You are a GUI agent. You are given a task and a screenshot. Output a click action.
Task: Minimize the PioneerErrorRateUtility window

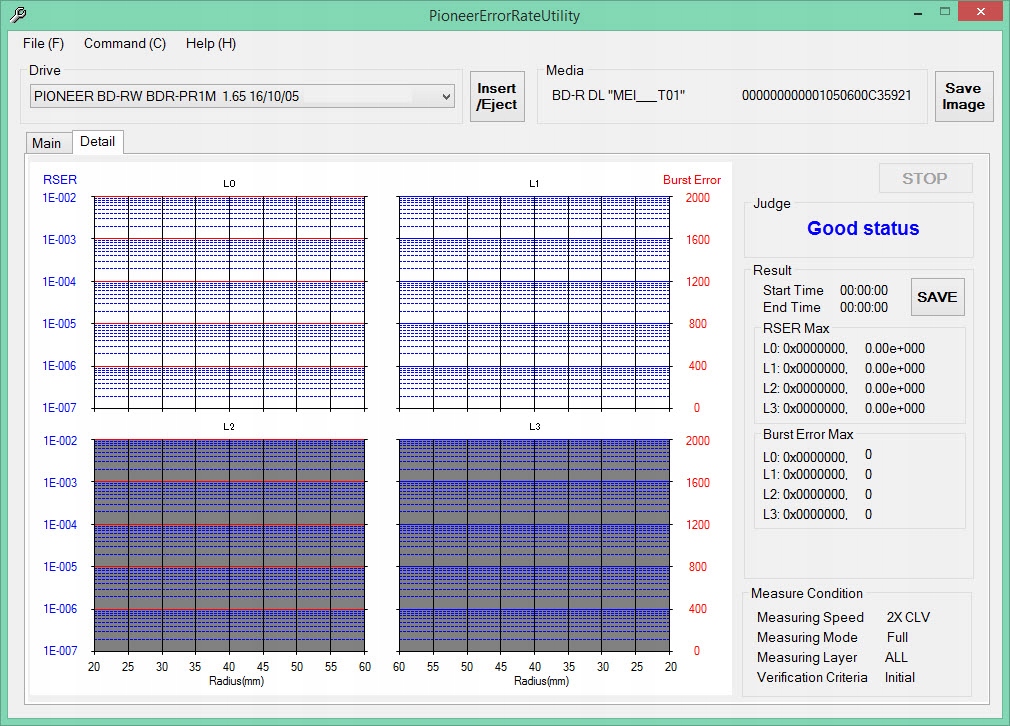(x=917, y=12)
